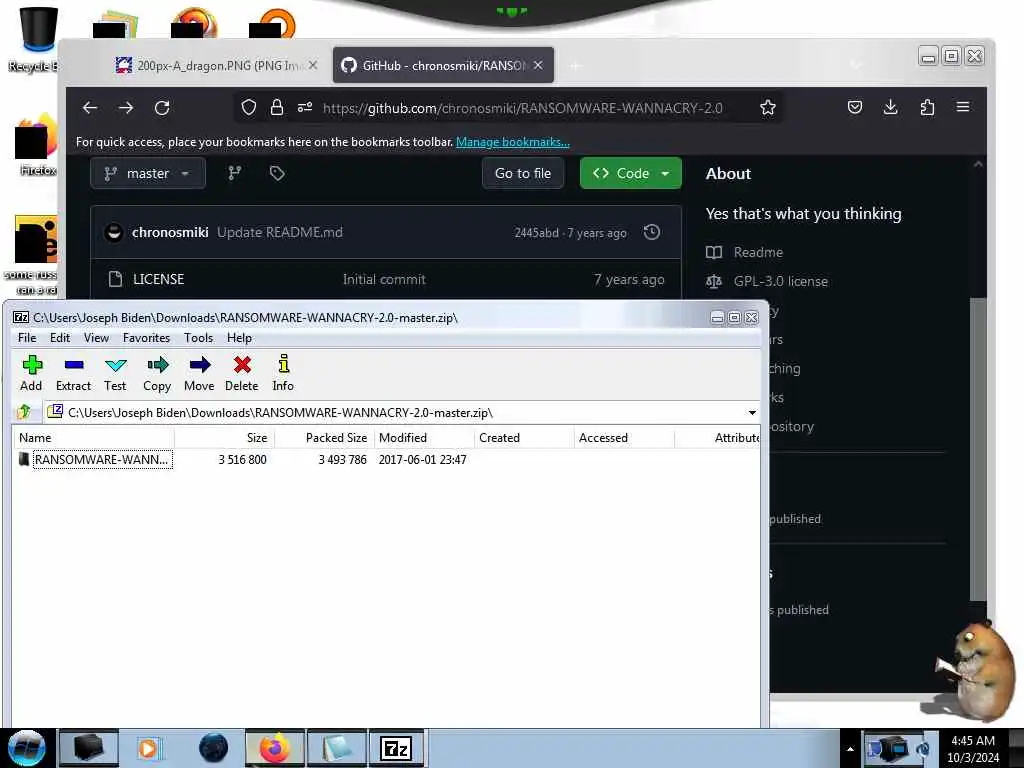Viewport: 1024px width, 768px height.
Task: Sort by the Modified column header
Action: 424,438
